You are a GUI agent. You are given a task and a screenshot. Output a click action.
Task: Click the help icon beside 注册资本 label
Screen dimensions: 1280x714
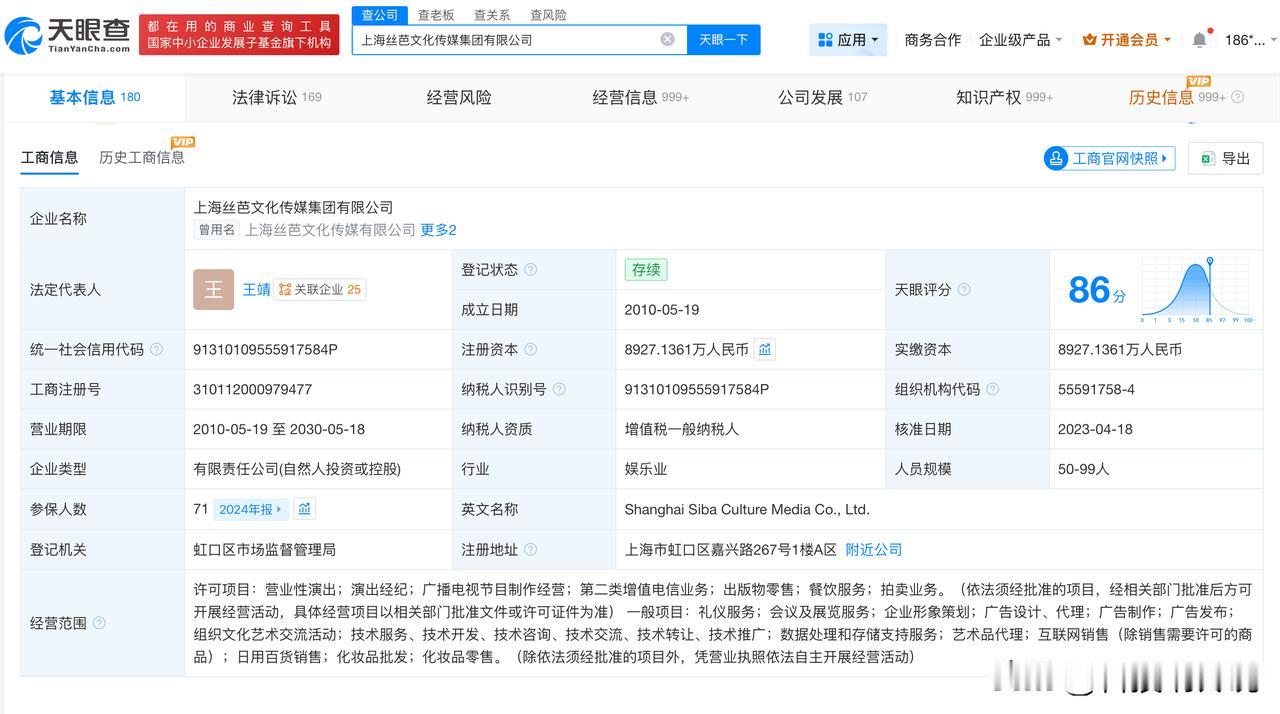coord(531,350)
